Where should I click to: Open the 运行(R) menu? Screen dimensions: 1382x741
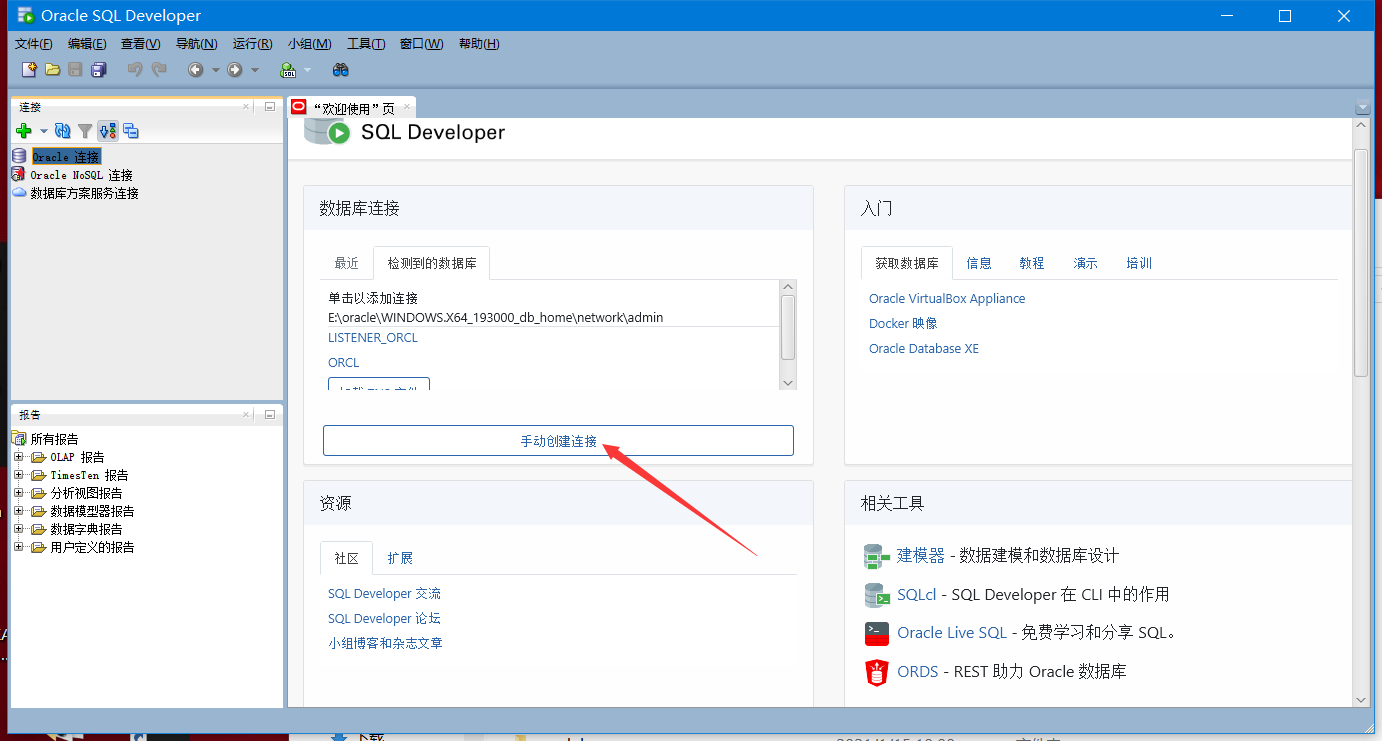[x=252, y=44]
